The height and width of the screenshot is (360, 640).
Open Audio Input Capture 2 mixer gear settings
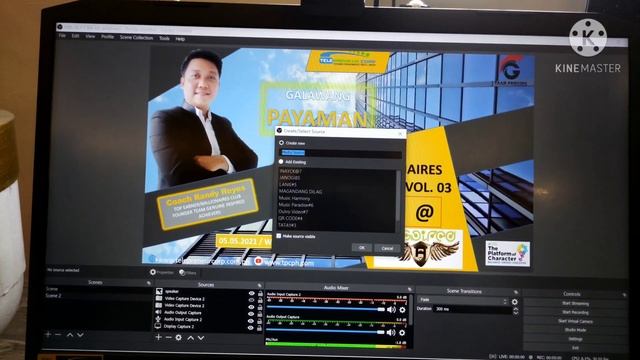402,310
